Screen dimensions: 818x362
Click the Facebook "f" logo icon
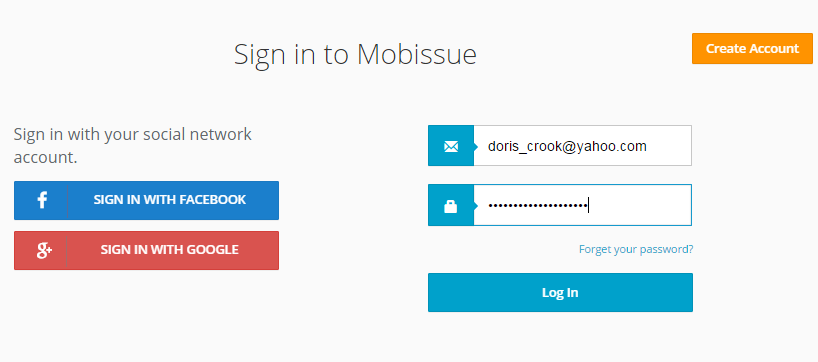coord(42,200)
